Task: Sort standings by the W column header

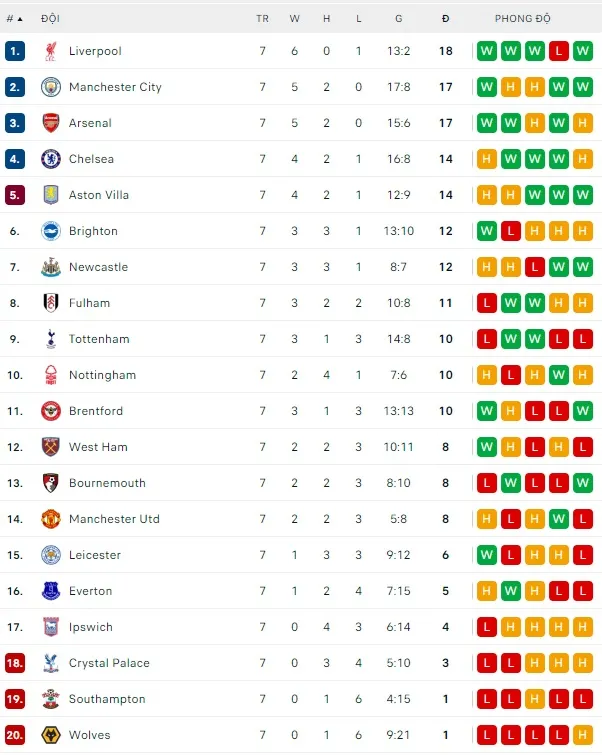Action: click(x=294, y=18)
